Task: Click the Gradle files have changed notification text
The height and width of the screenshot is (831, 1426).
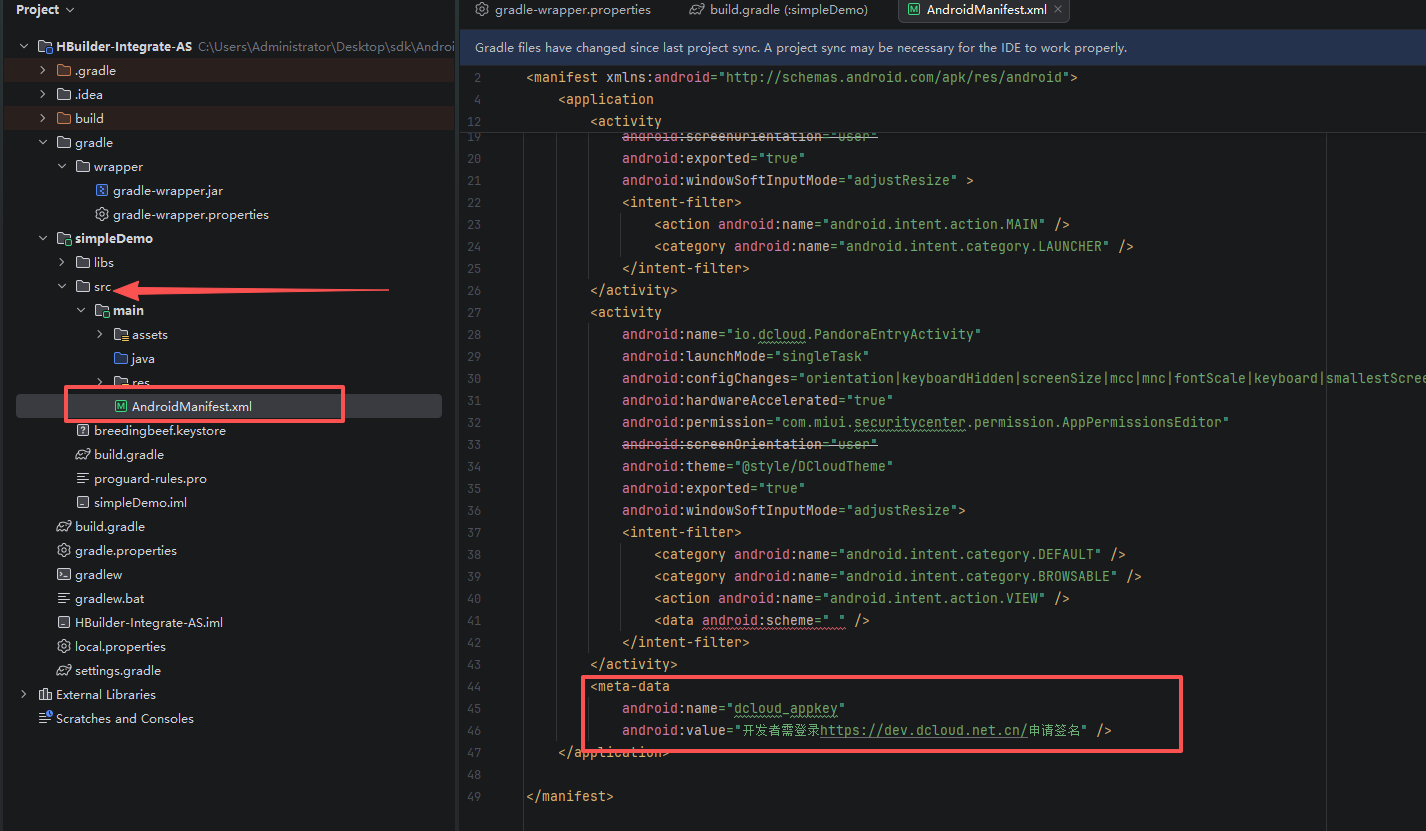Action: pos(801,48)
